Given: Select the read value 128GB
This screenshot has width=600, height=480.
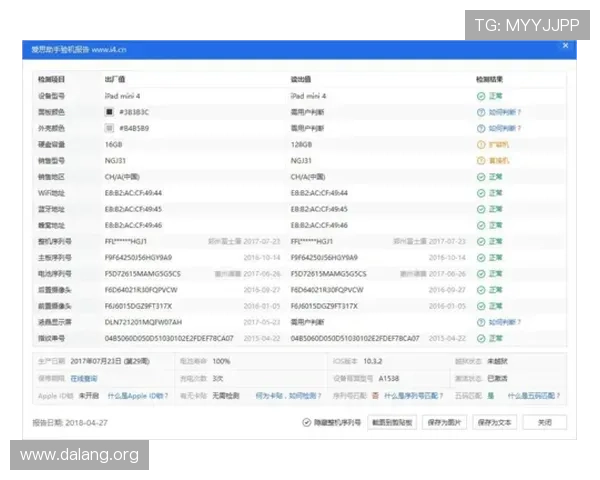Looking at the screenshot, I should [301, 145].
